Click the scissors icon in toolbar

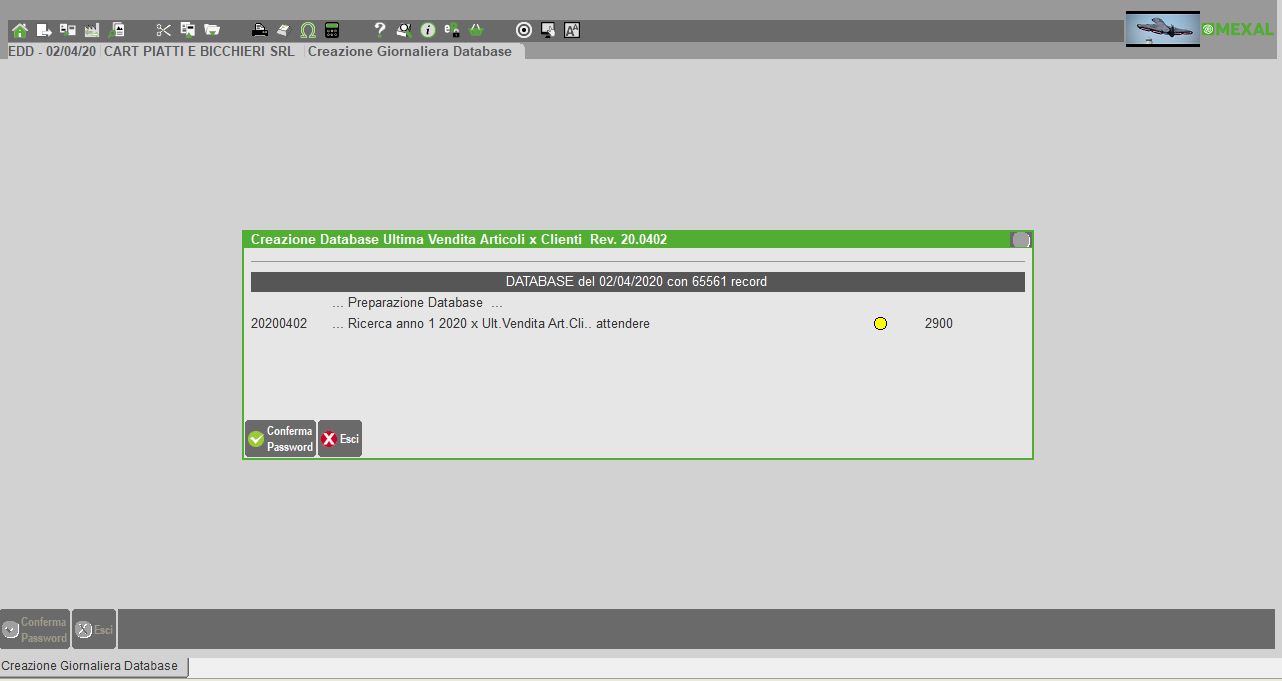click(164, 30)
